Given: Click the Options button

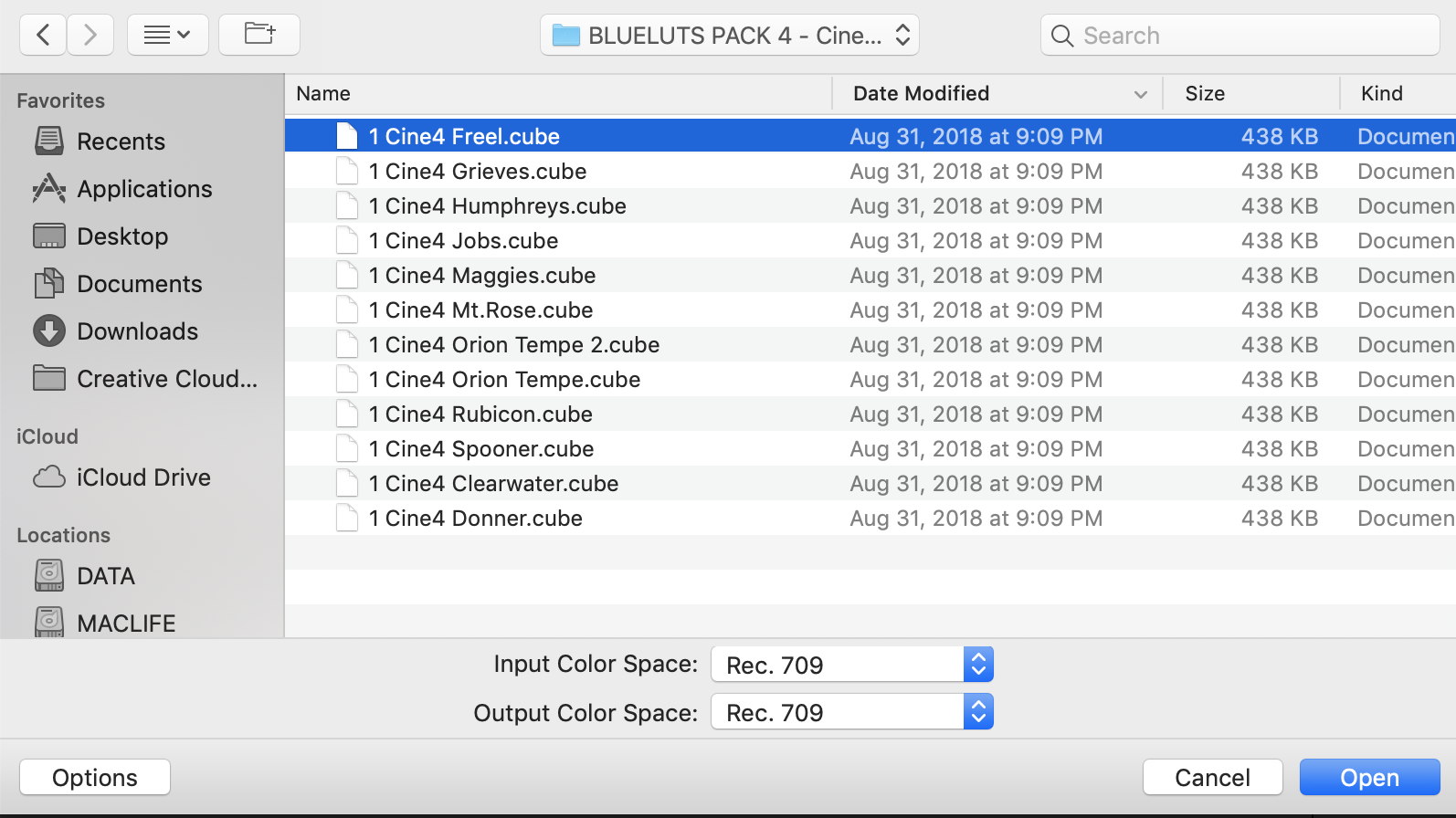Looking at the screenshot, I should click(94, 777).
